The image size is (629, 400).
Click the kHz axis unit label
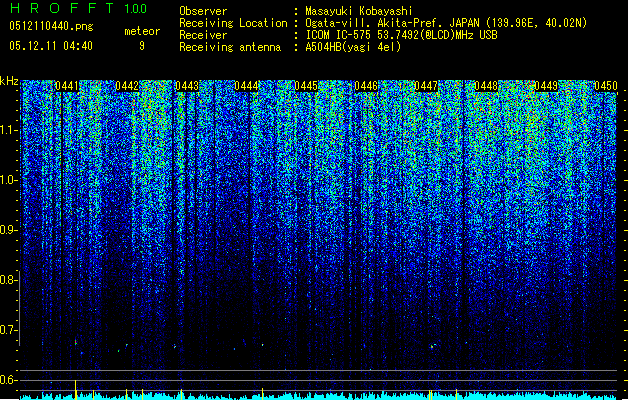pos(9,81)
